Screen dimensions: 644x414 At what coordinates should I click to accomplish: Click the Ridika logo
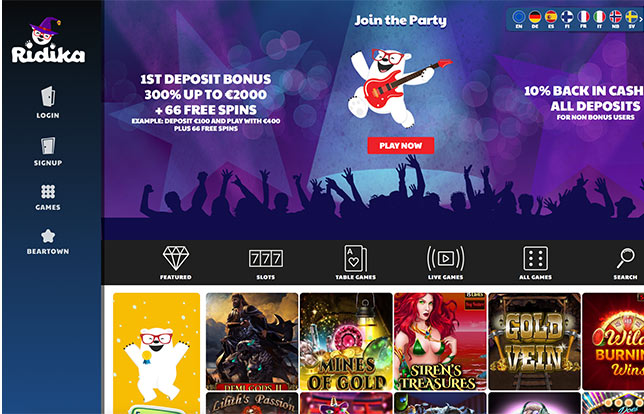coord(48,40)
